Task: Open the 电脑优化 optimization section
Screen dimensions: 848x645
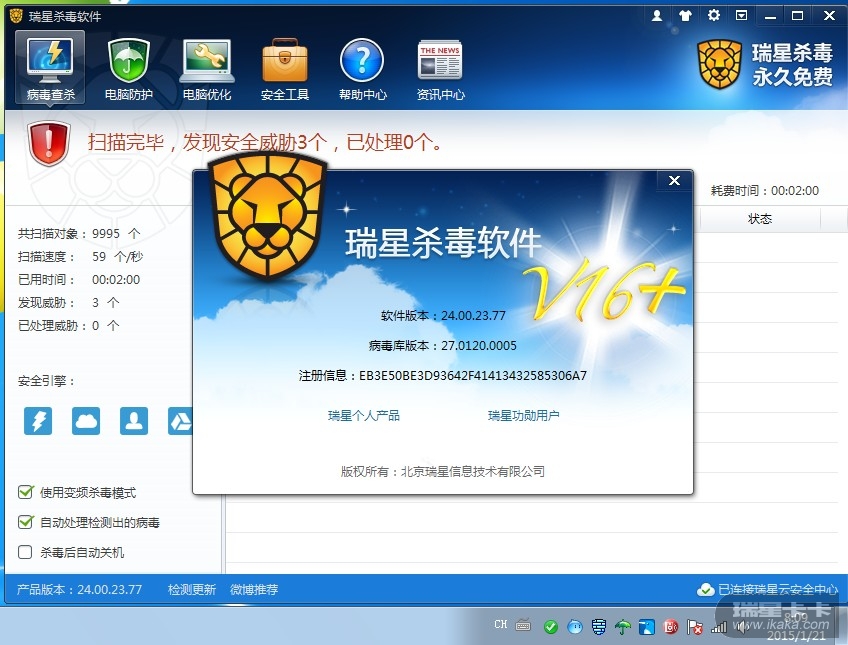Action: [x=207, y=69]
